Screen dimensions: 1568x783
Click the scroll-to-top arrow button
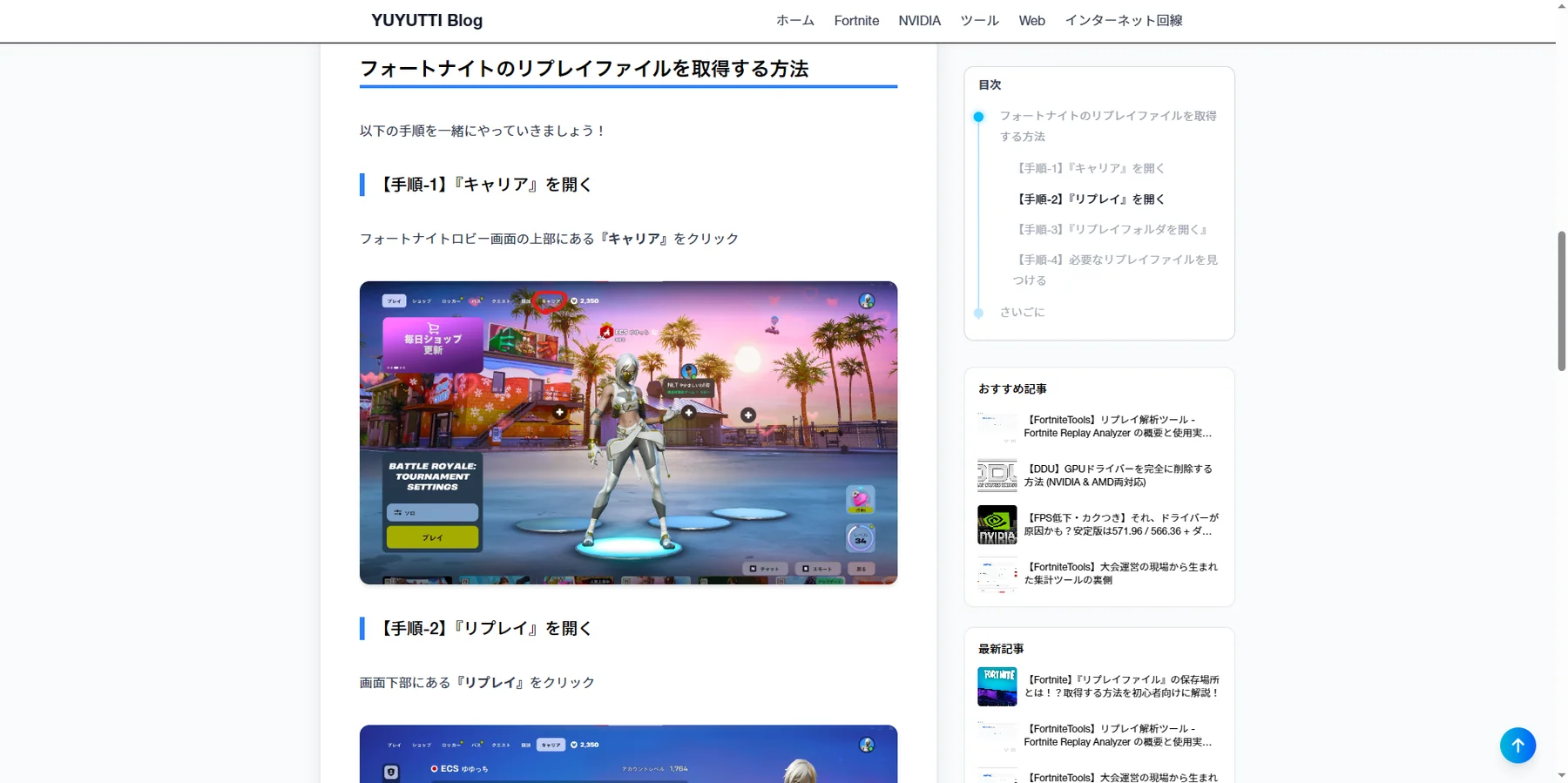[1517, 746]
